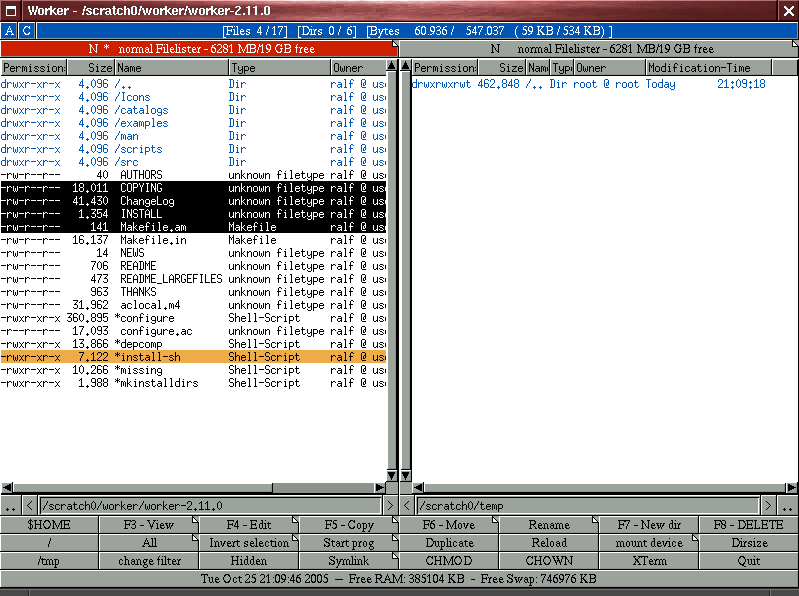Click the F5 - Copy button
The height and width of the screenshot is (596, 799).
tap(349, 525)
